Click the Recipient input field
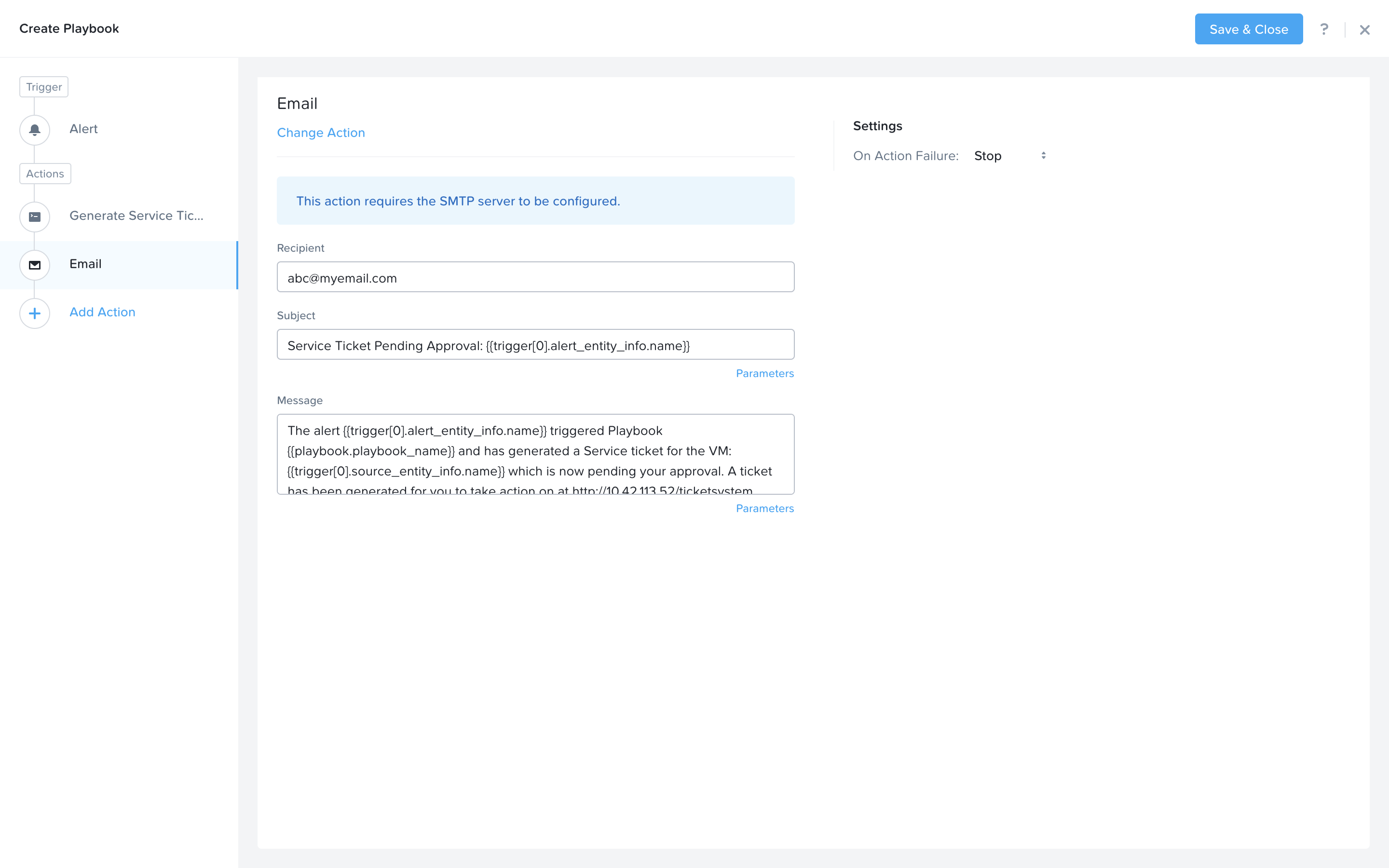Viewport: 1389px width, 868px height. click(x=535, y=277)
